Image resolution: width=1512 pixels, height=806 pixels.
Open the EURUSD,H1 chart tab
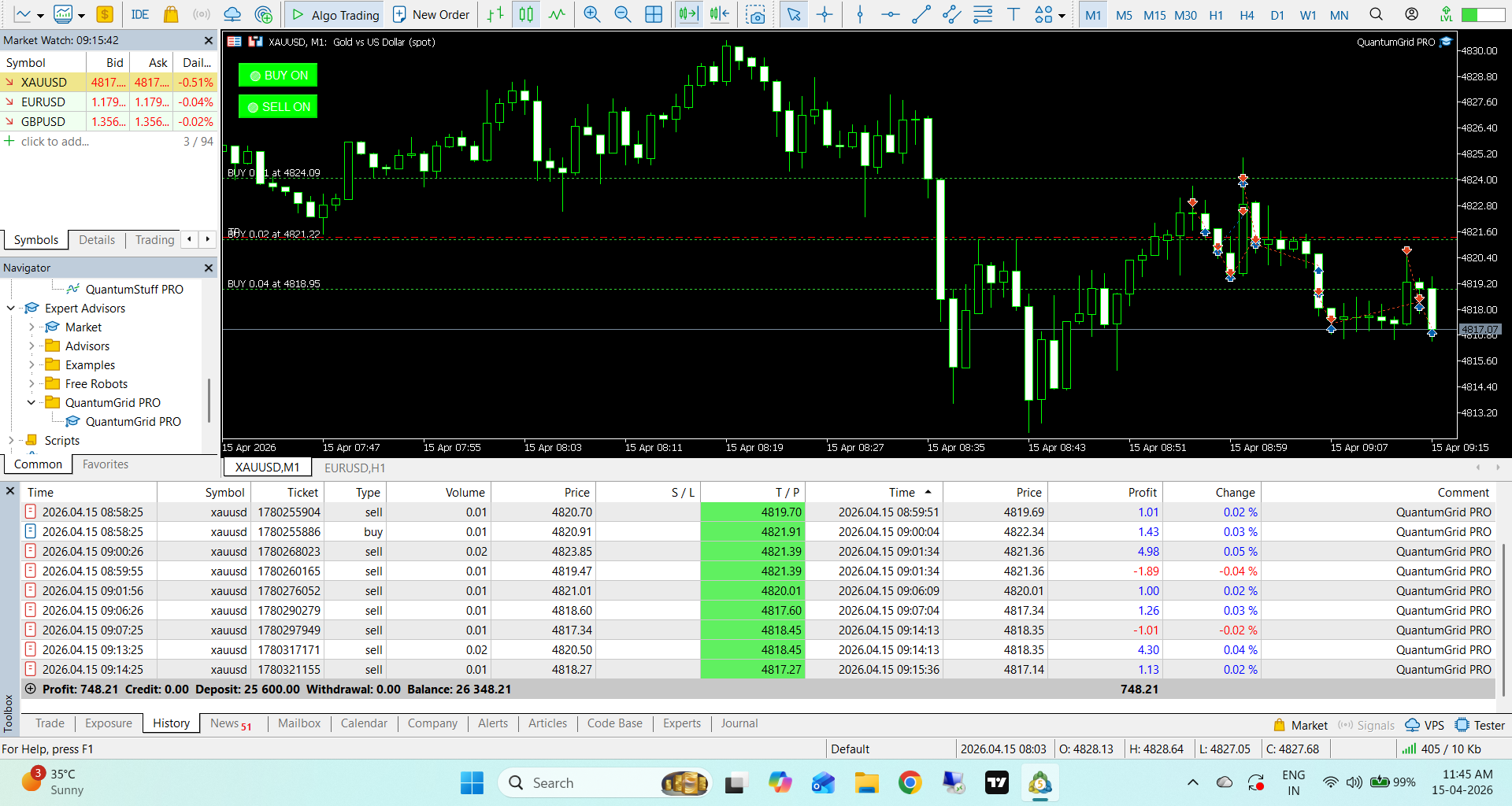[355, 468]
